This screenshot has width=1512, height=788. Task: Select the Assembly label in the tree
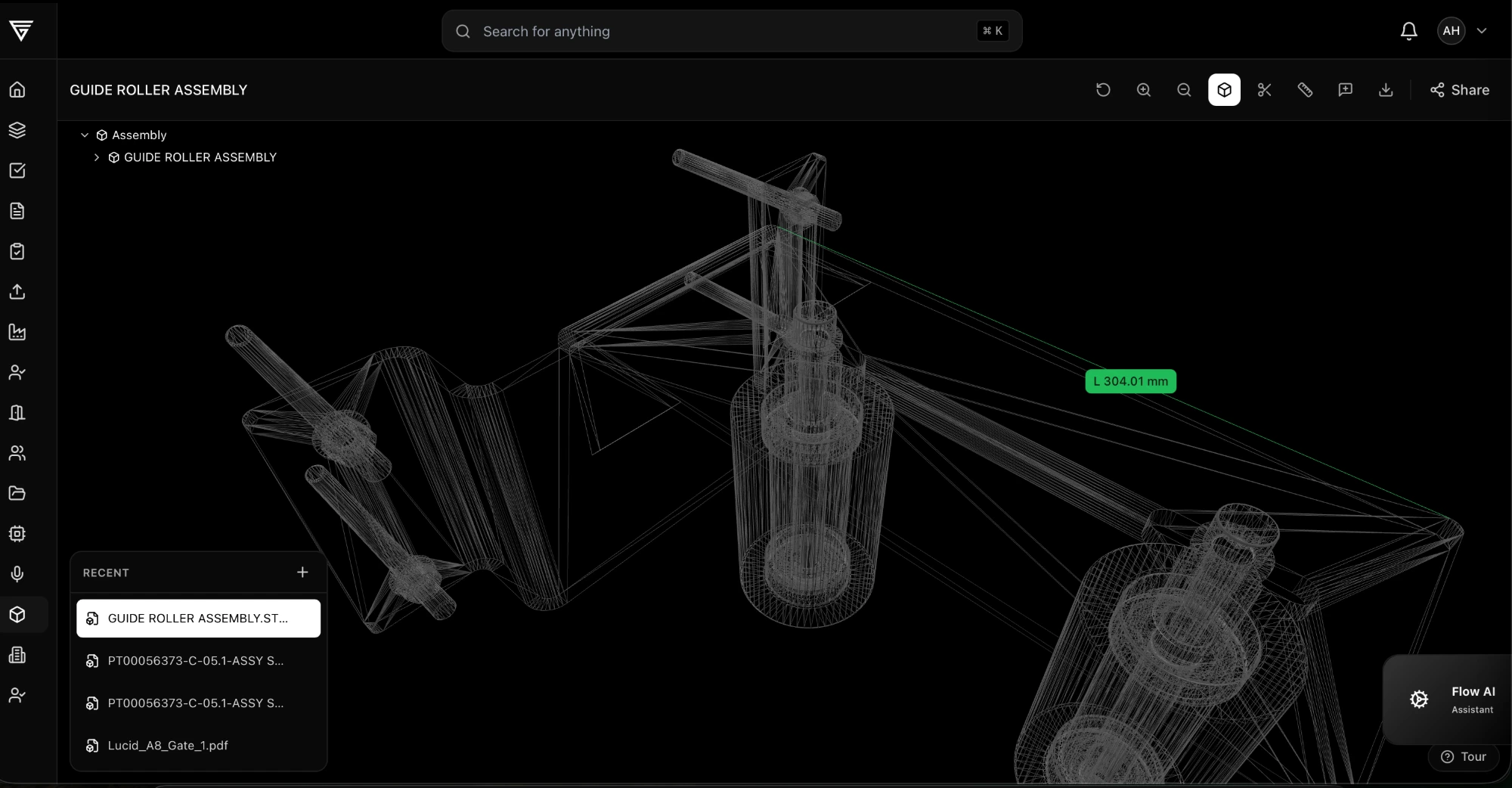pos(139,135)
